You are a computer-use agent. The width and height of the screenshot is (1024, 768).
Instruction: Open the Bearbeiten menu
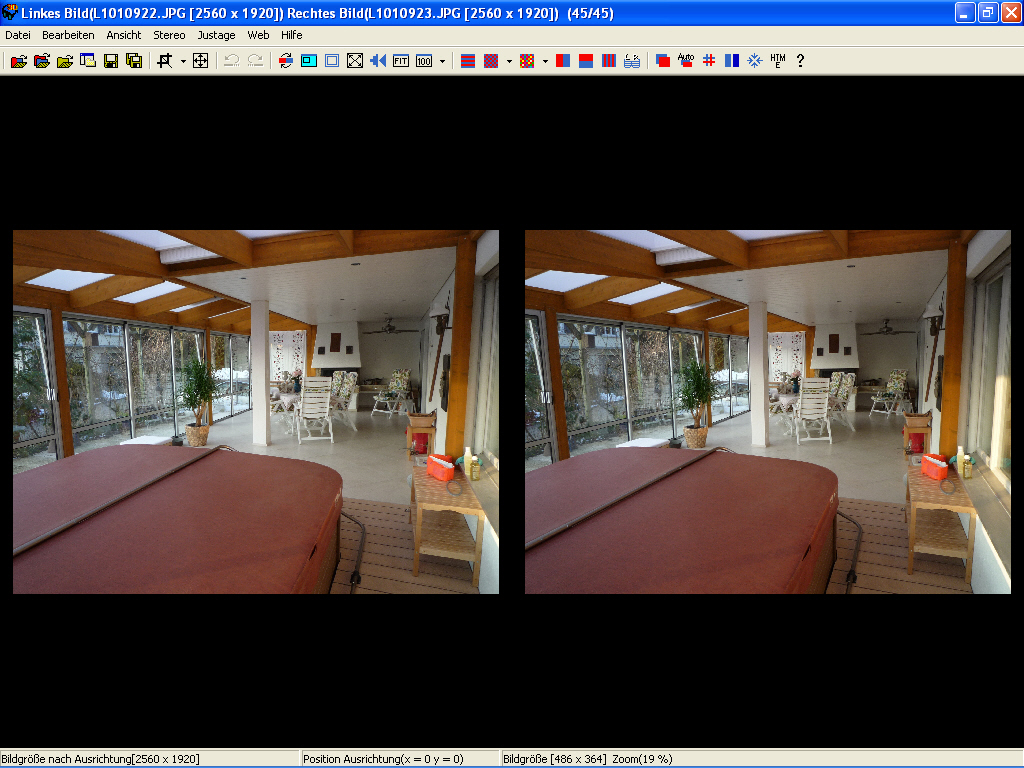coord(68,35)
